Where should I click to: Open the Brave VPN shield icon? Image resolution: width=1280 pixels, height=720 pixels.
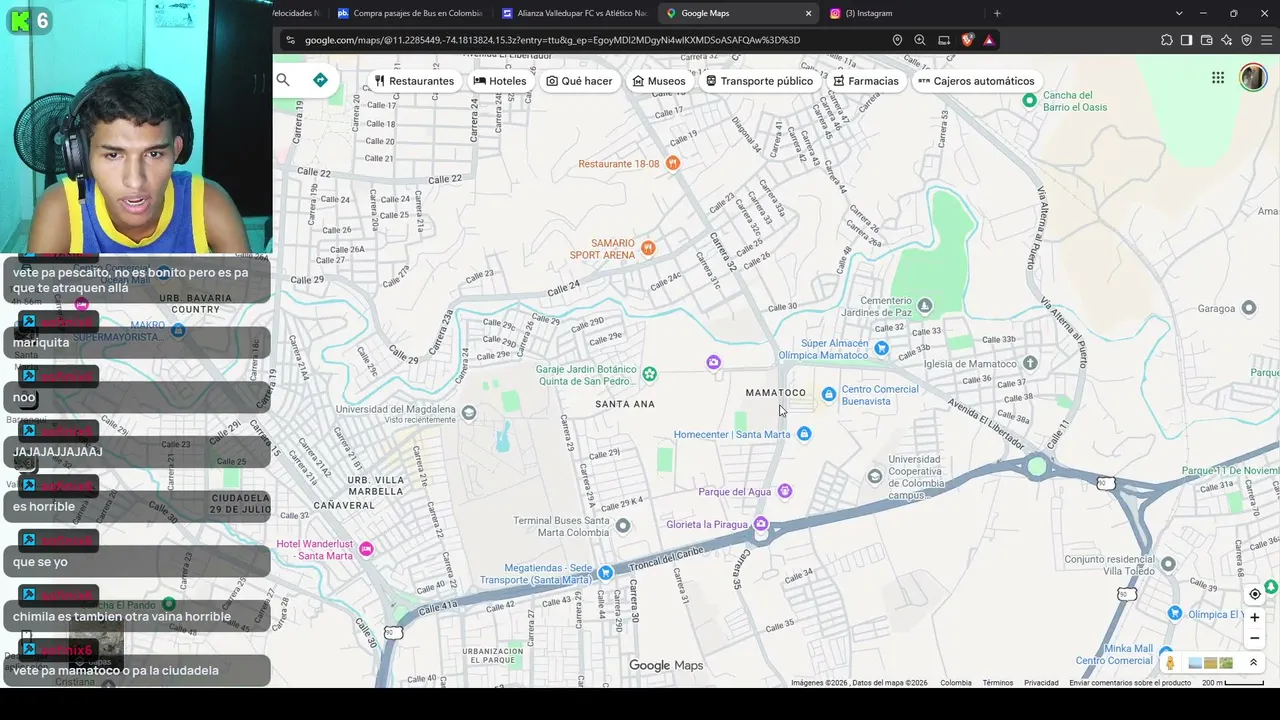1246,40
